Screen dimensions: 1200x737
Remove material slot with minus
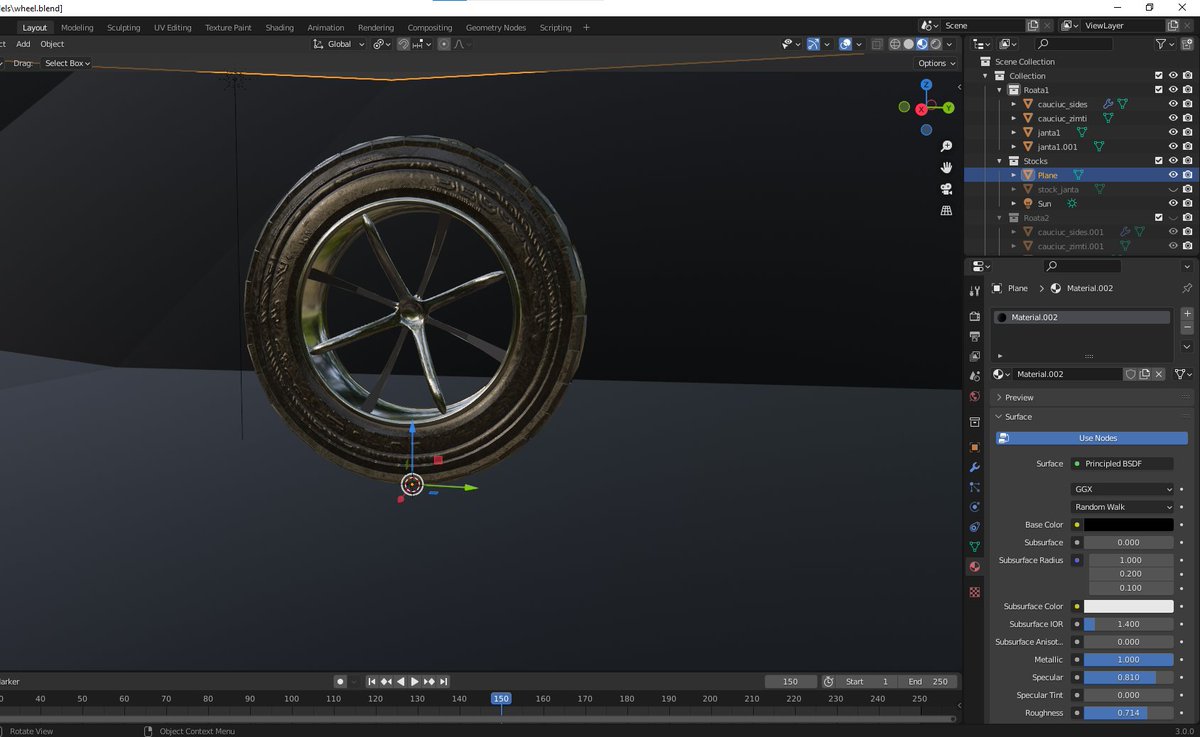coord(1187,328)
